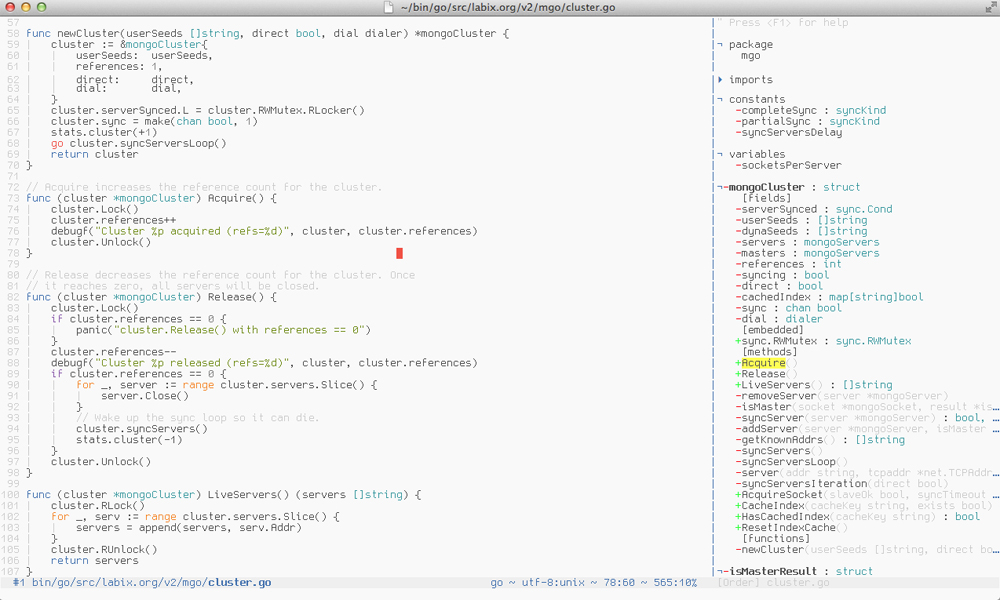Click 'stats.cluster(-1)' on line 95

(129, 440)
